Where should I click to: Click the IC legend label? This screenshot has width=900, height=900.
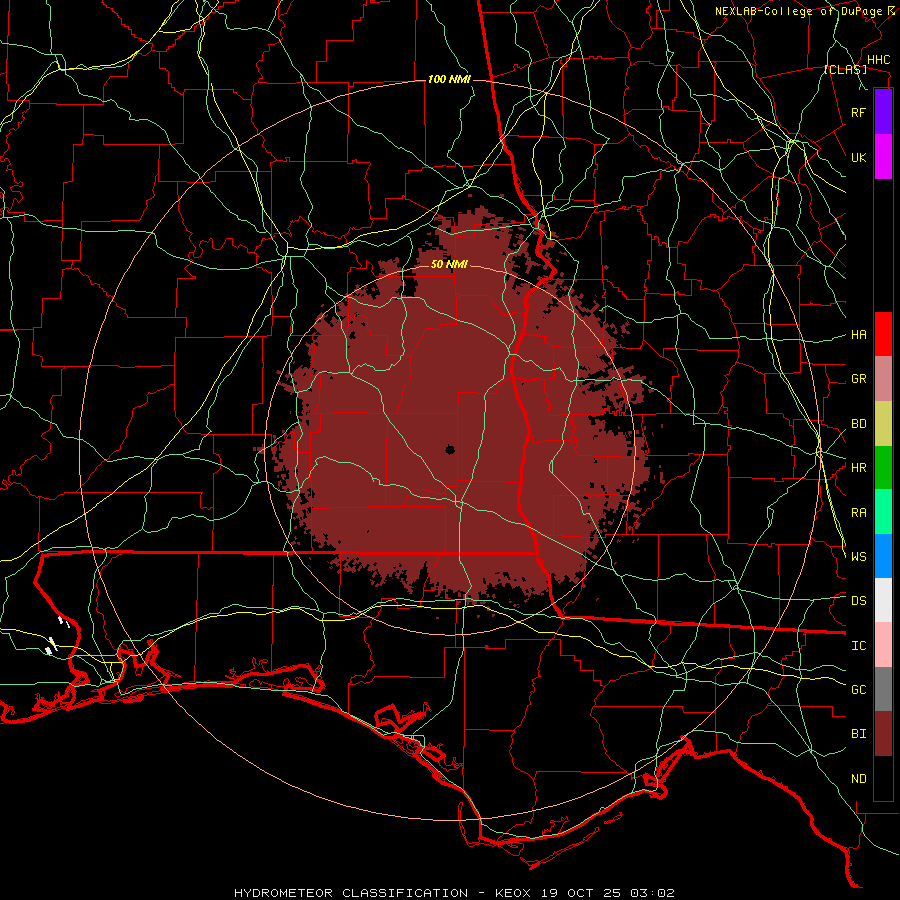858,646
